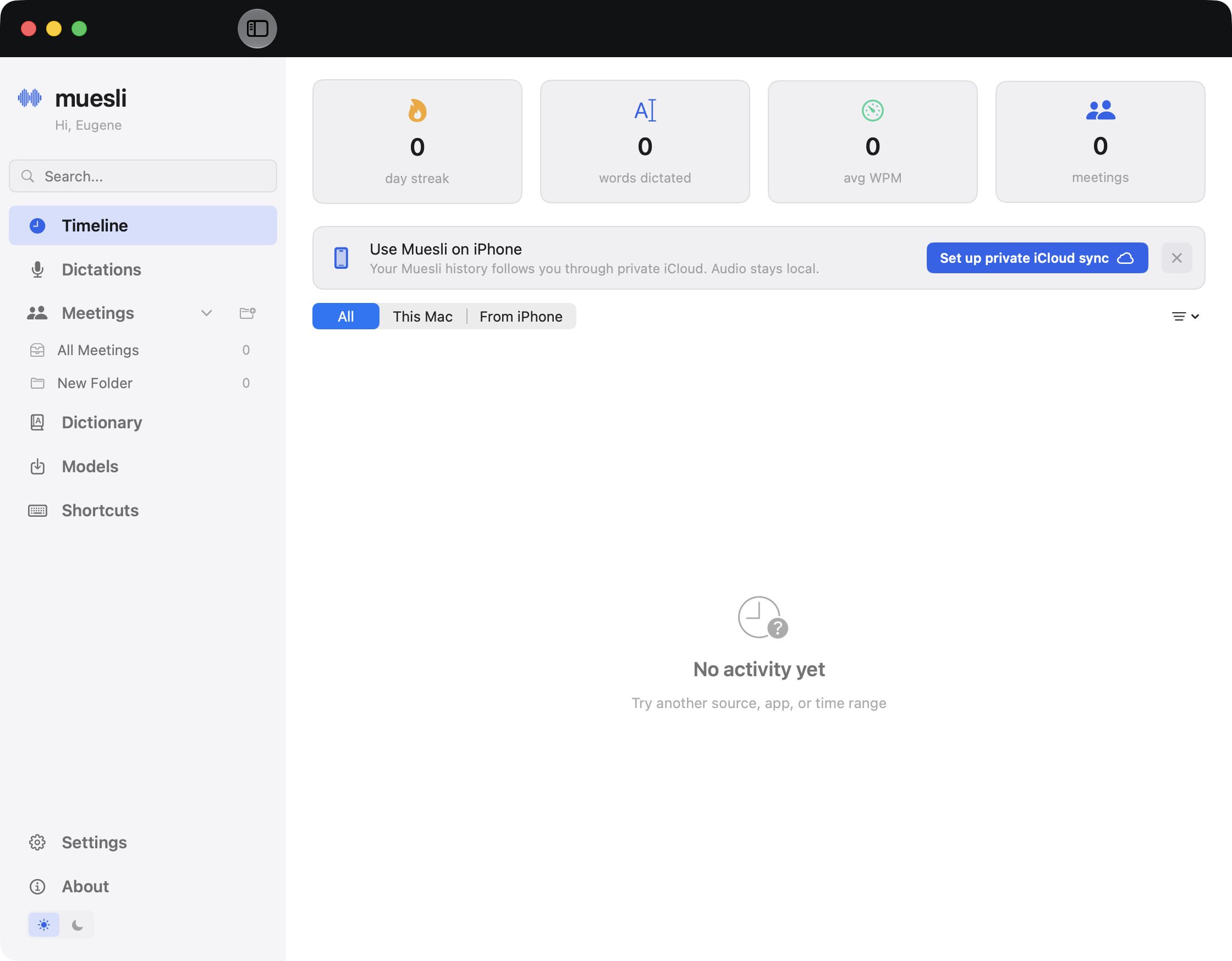Image resolution: width=1232 pixels, height=961 pixels.
Task: Click the avg WPM stat card
Action: pyautogui.click(x=873, y=141)
